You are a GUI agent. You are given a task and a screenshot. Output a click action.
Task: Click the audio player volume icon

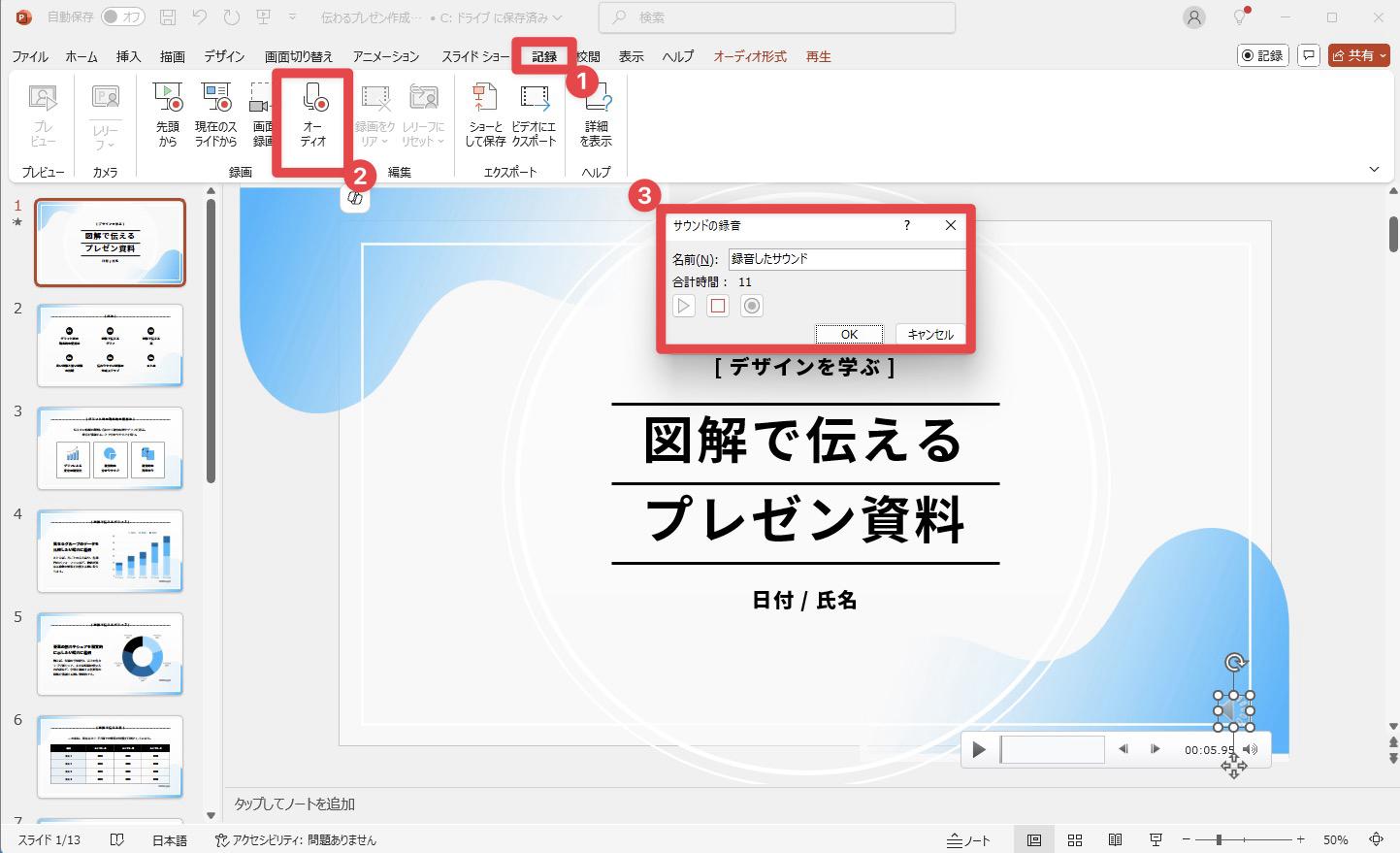[x=1250, y=749]
